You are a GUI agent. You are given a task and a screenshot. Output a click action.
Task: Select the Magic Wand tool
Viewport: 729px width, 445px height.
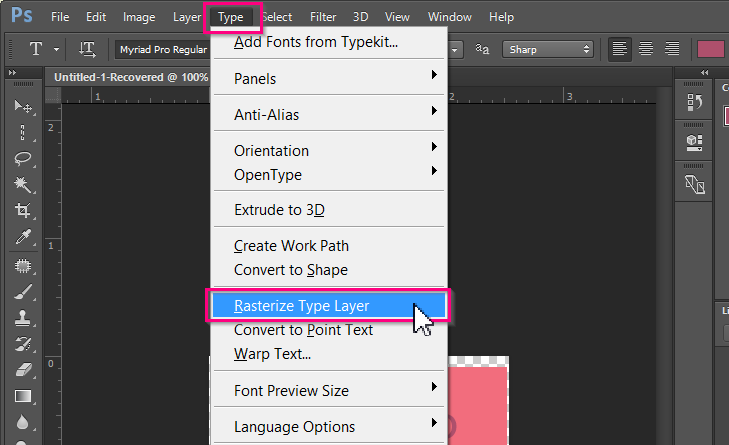pyautogui.click(x=22, y=185)
